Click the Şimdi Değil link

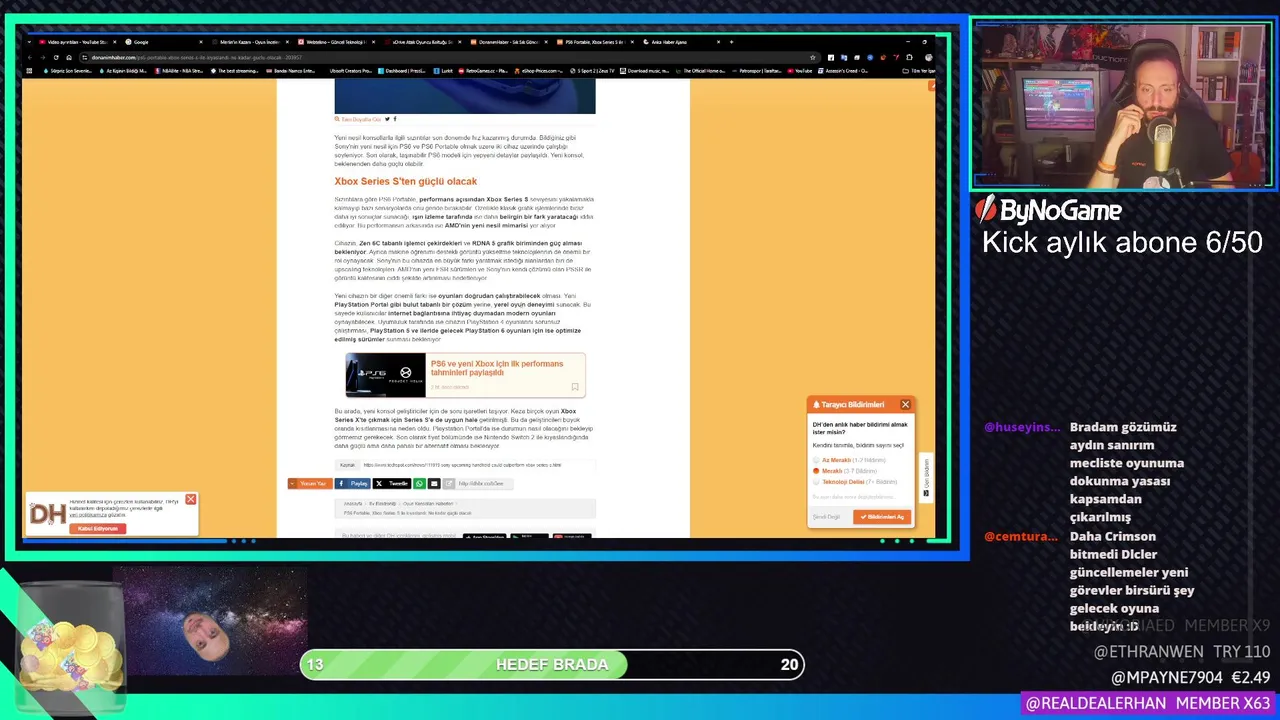[826, 517]
